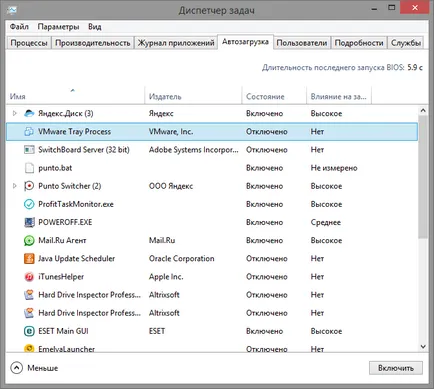Viewport: 434px width, 389px height.
Task: Click Включено status of ESET Main GUI
Action: point(264,331)
